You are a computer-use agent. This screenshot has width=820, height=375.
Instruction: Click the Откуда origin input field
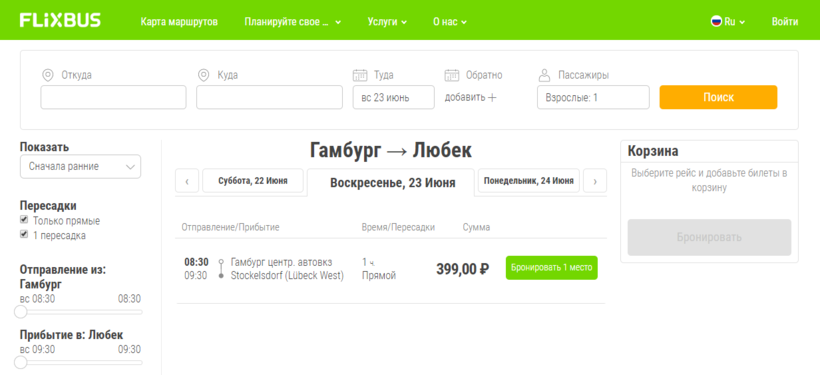click(x=113, y=97)
